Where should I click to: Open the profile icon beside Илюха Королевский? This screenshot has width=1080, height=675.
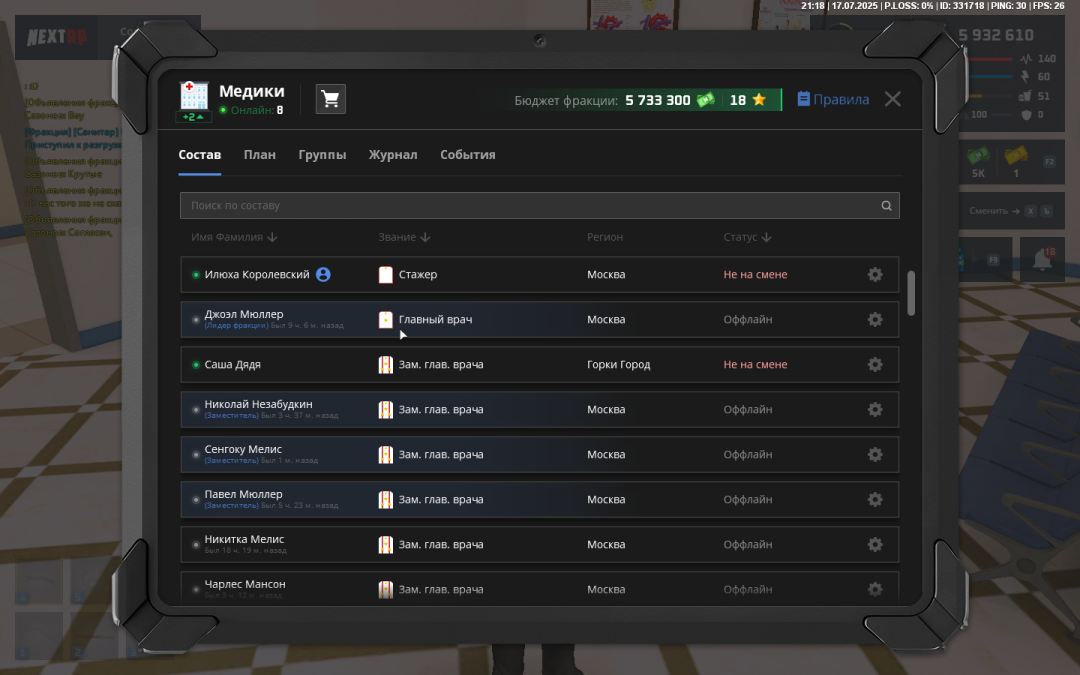coord(323,274)
